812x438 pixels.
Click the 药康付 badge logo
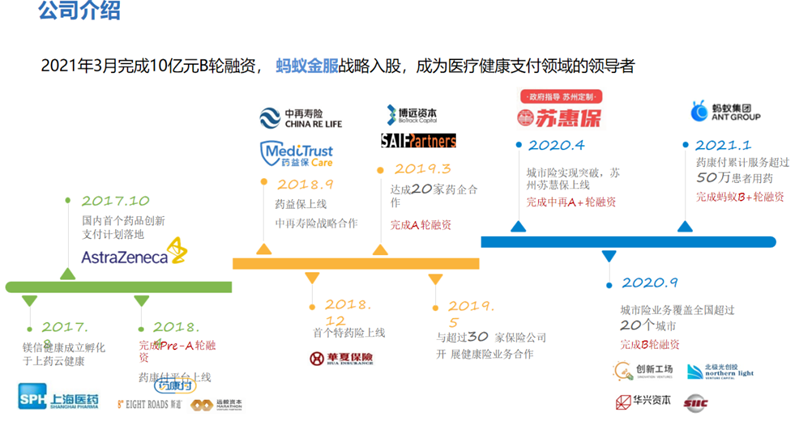pyautogui.click(x=175, y=385)
